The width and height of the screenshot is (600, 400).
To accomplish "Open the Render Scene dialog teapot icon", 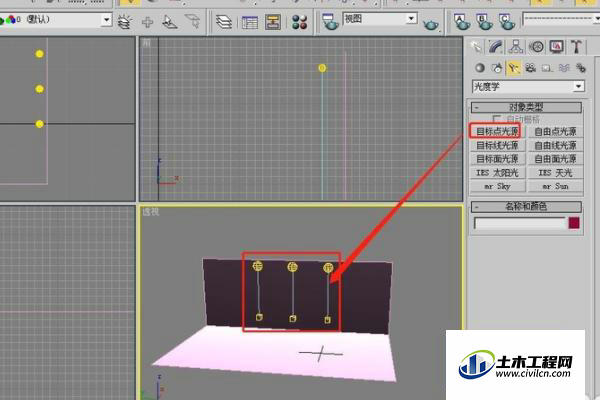I will pyautogui.click(x=330, y=21).
